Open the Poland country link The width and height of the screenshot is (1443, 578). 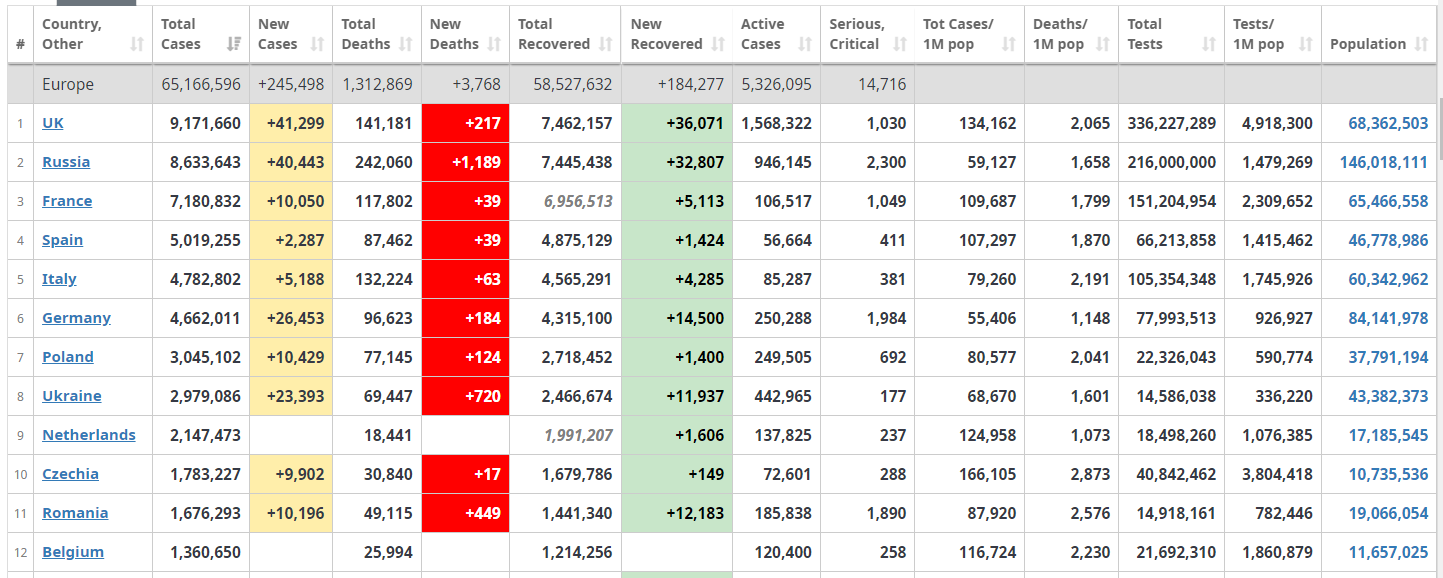coord(68,357)
